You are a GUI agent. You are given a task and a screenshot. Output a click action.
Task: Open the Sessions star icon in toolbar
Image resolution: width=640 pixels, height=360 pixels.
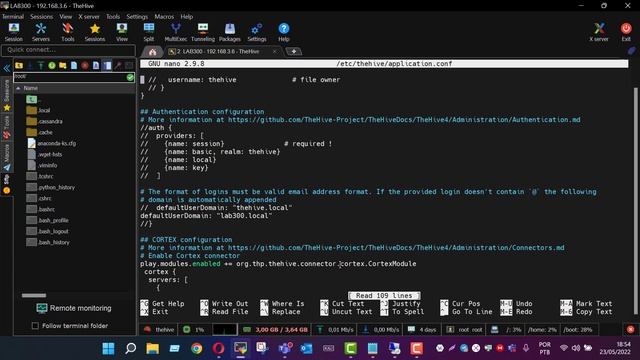[x=95, y=32]
